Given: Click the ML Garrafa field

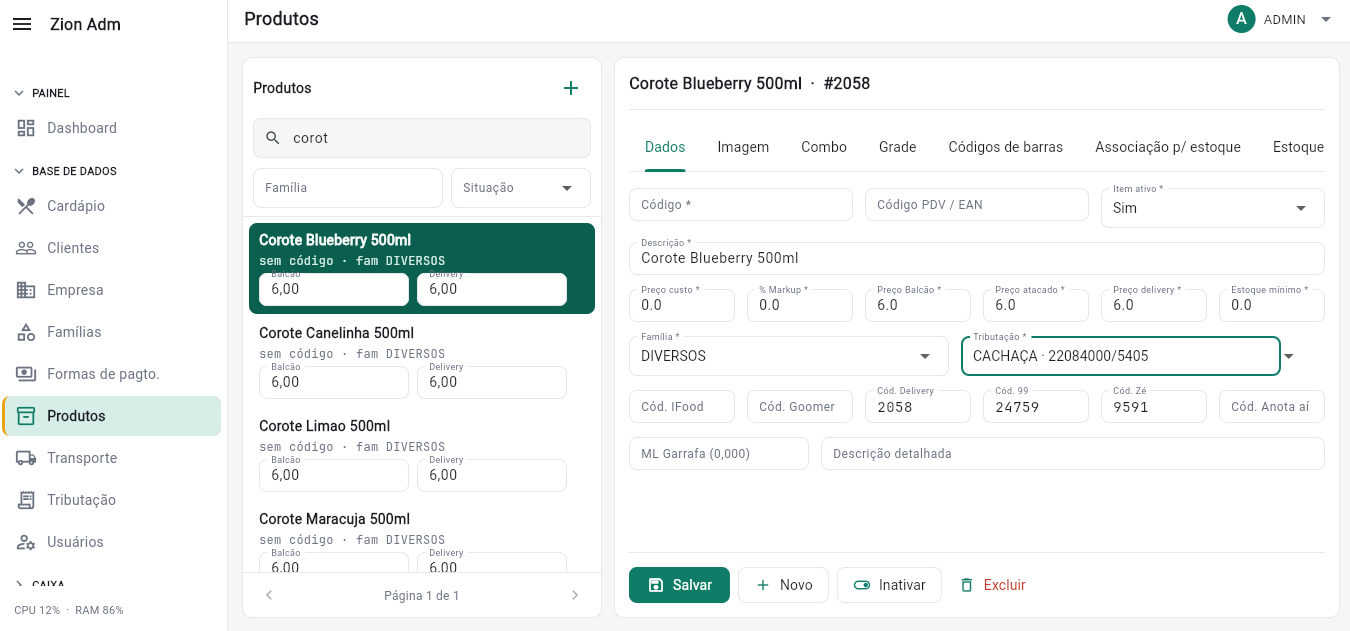Looking at the screenshot, I should coord(719,453).
